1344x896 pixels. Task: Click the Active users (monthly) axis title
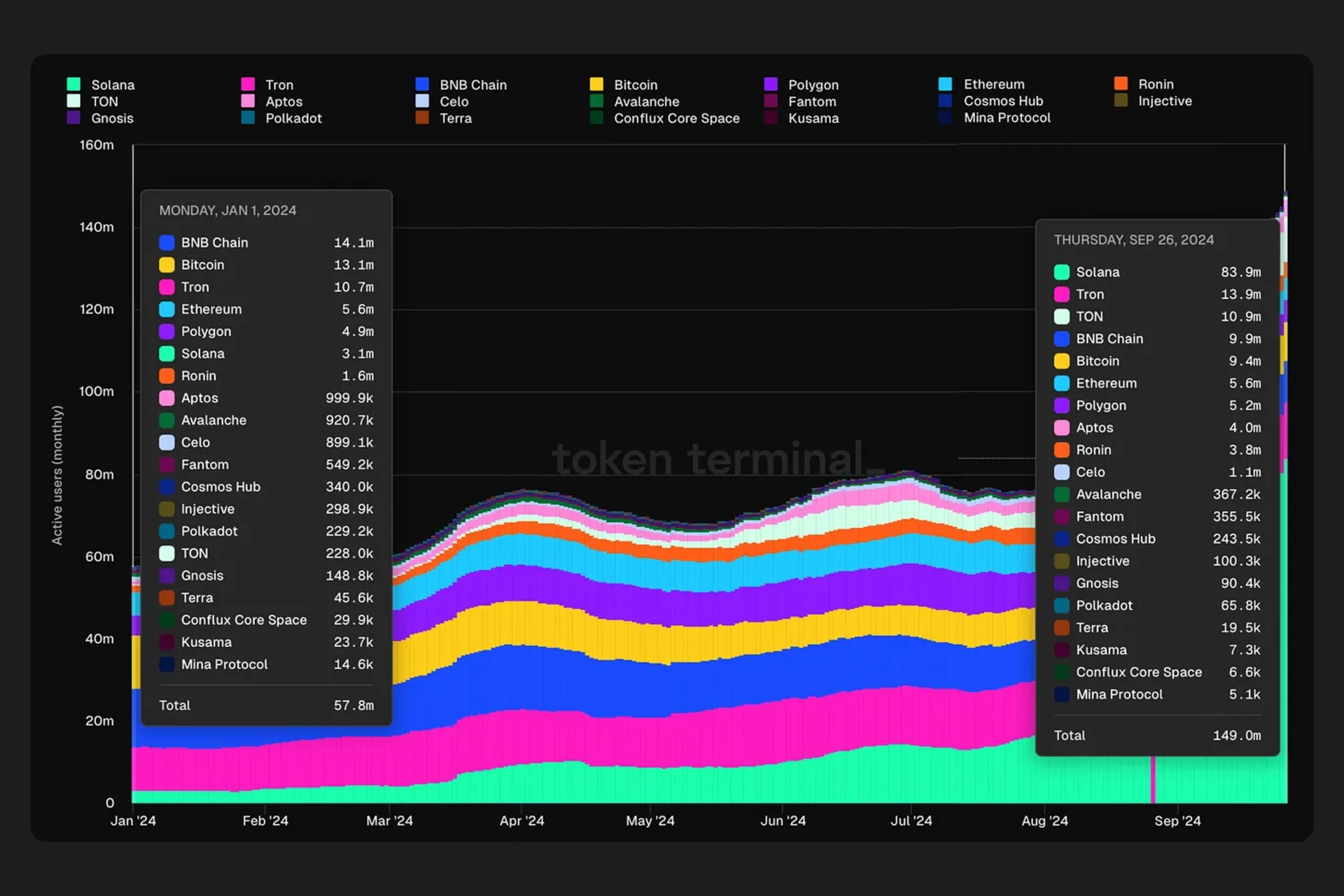(57, 475)
